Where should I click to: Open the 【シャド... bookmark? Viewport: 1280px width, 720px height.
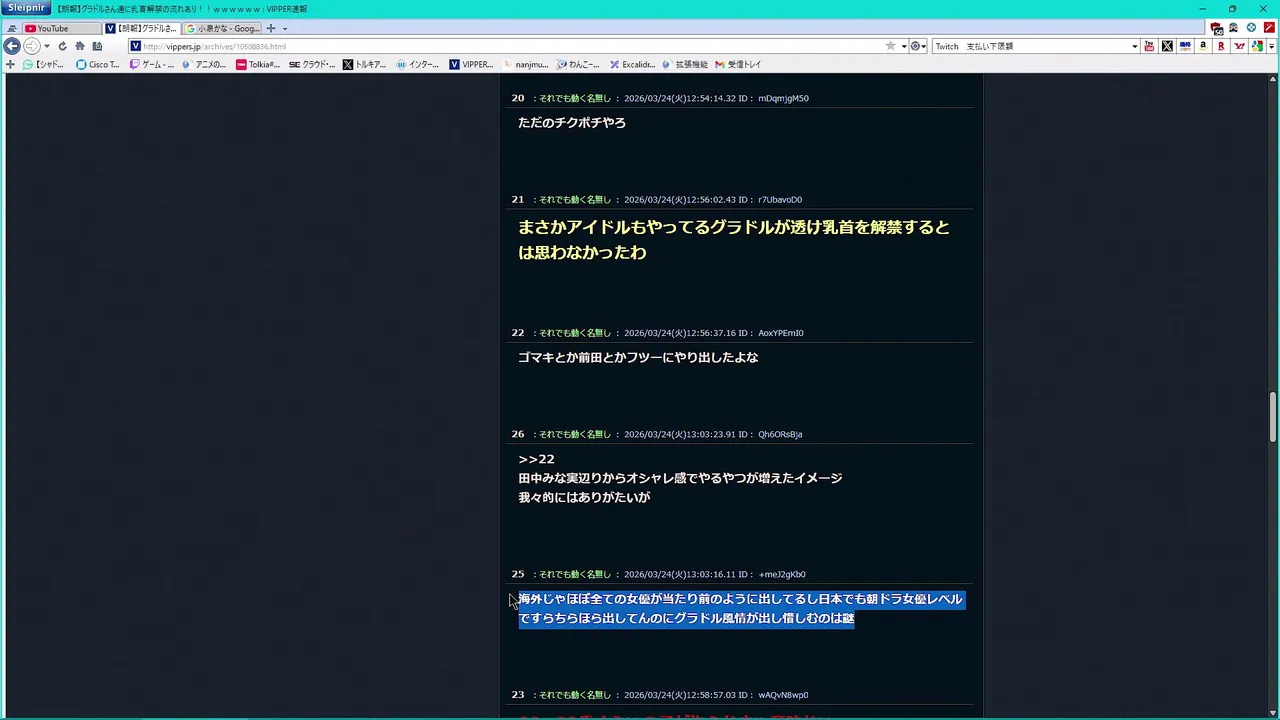(x=43, y=64)
